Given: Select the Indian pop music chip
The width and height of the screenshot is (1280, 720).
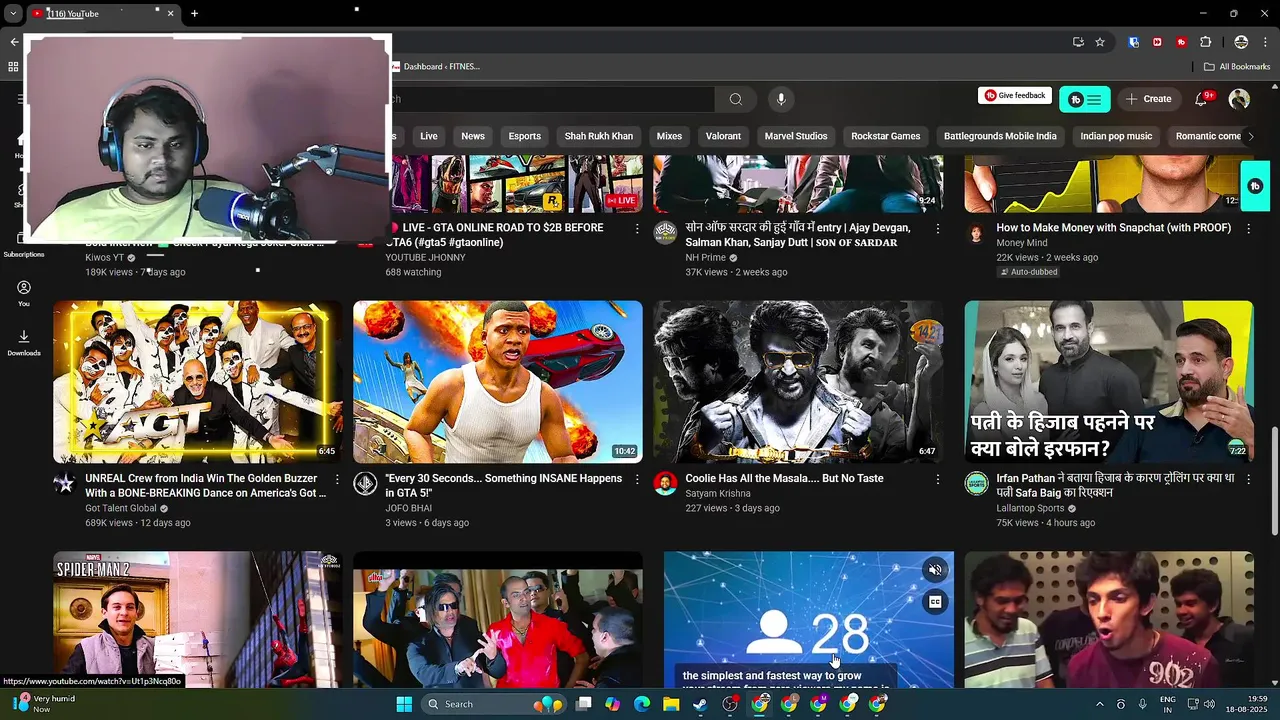Looking at the screenshot, I should click(x=1116, y=136).
